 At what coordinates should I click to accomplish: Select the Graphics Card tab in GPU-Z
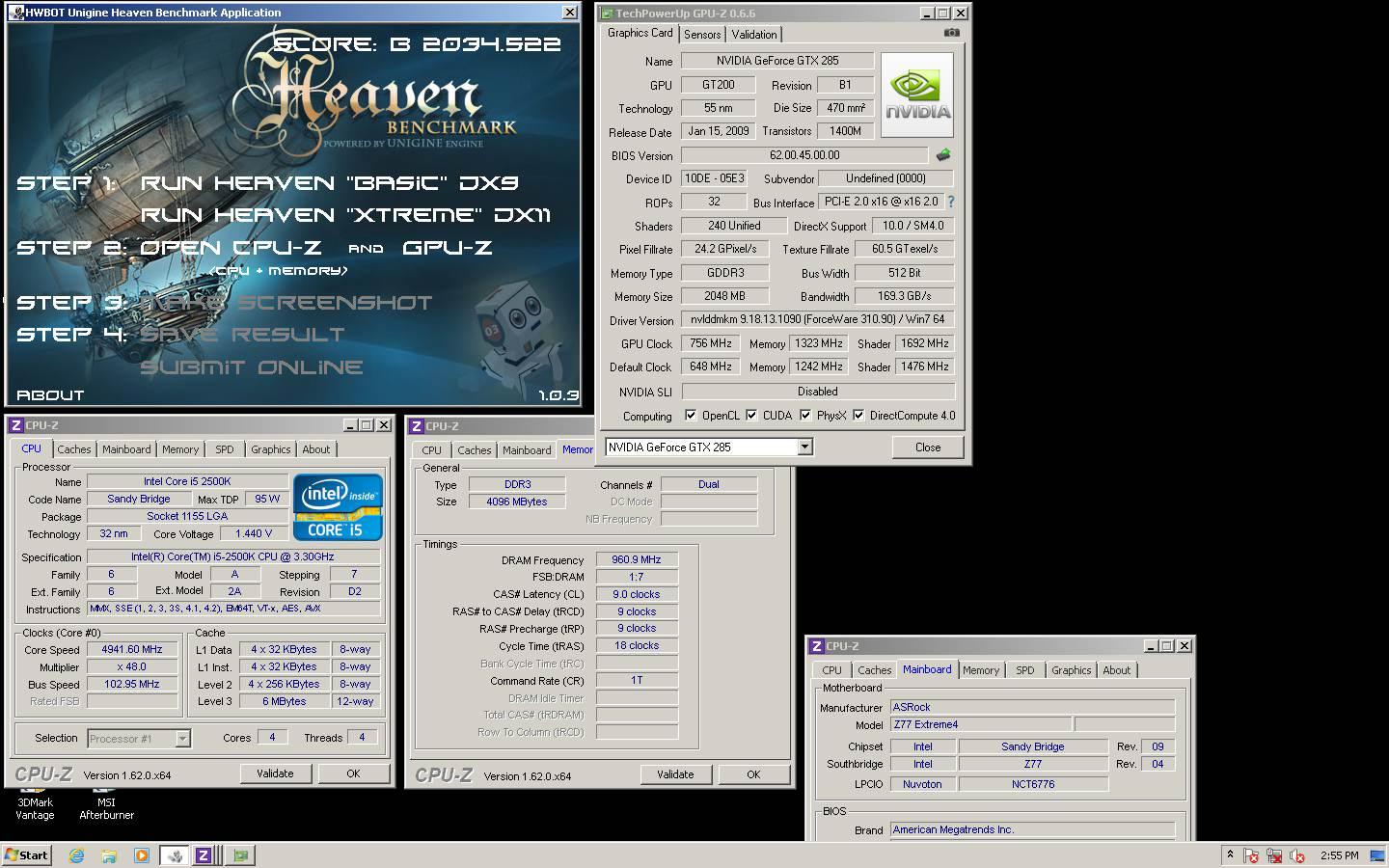pos(640,33)
